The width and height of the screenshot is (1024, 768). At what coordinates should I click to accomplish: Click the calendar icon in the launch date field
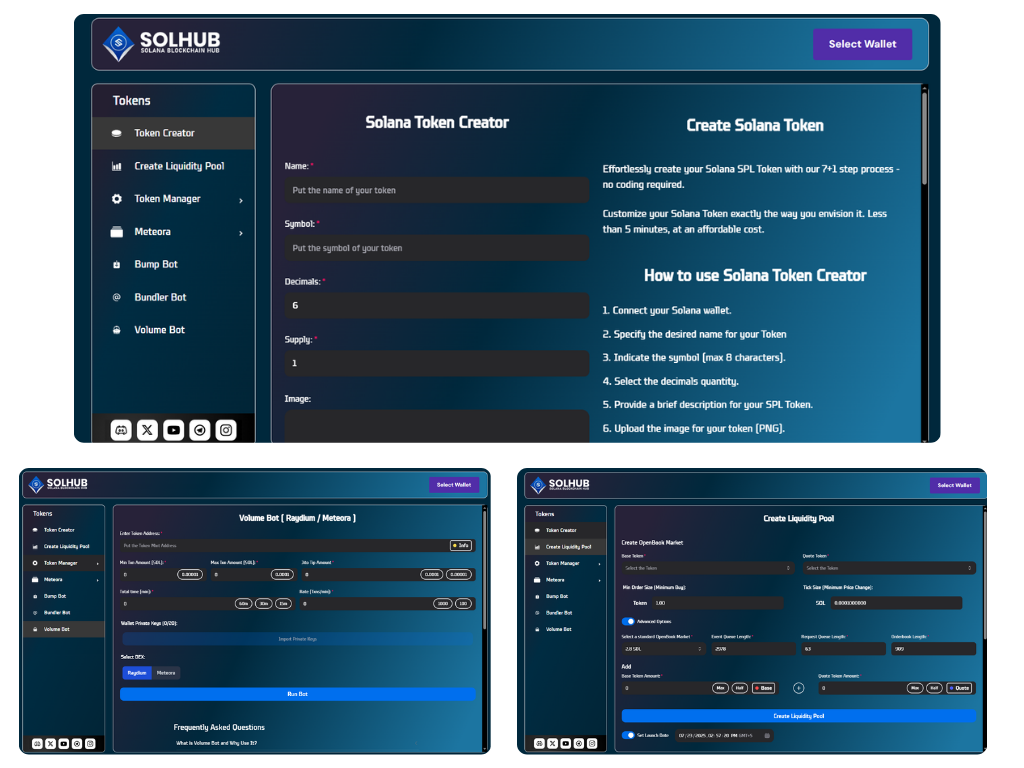click(x=767, y=735)
